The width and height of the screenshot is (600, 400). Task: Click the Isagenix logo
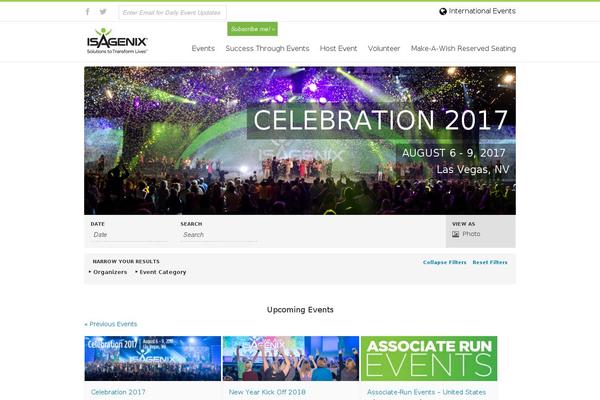[117, 41]
